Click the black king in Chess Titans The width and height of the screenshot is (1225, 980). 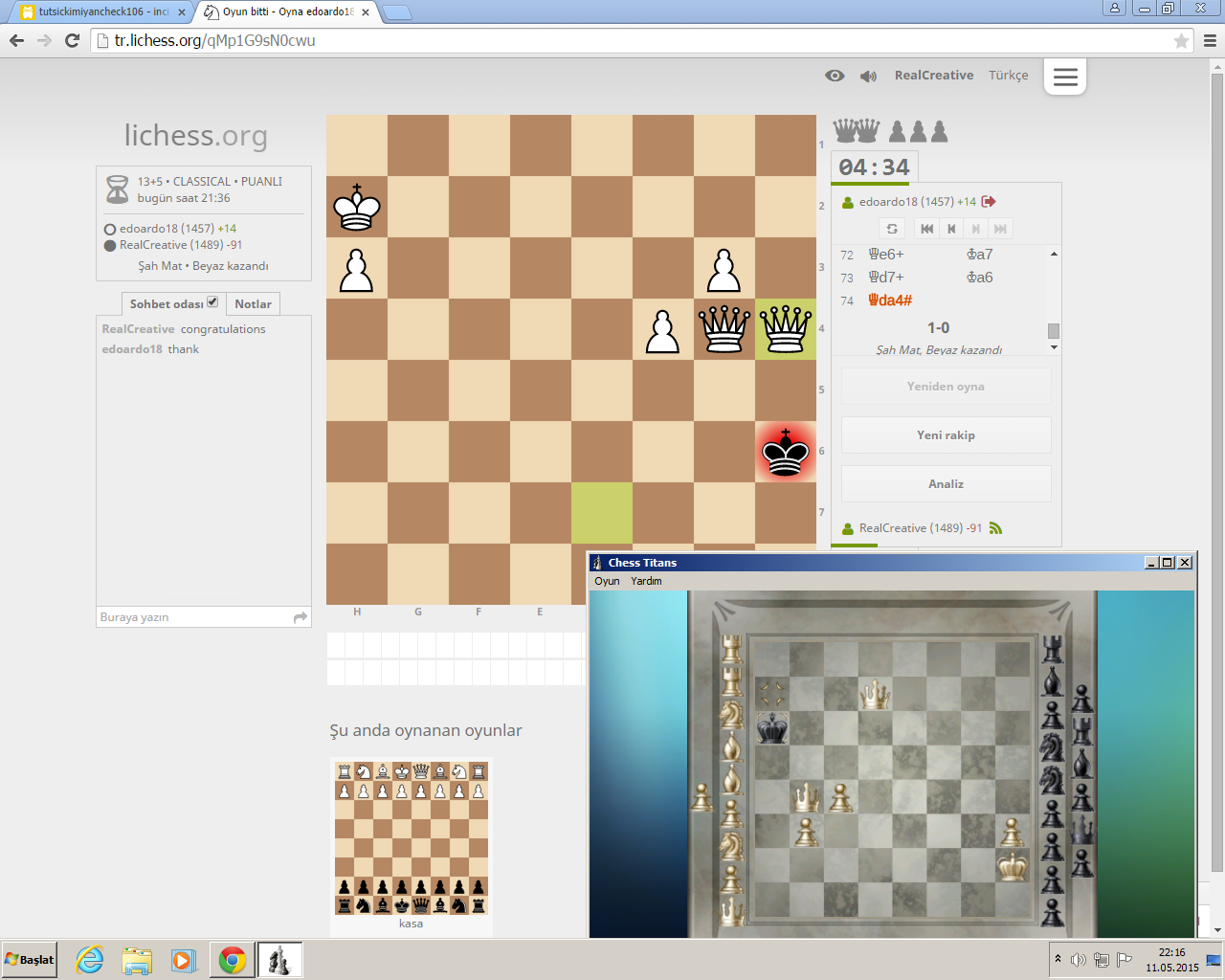771,728
